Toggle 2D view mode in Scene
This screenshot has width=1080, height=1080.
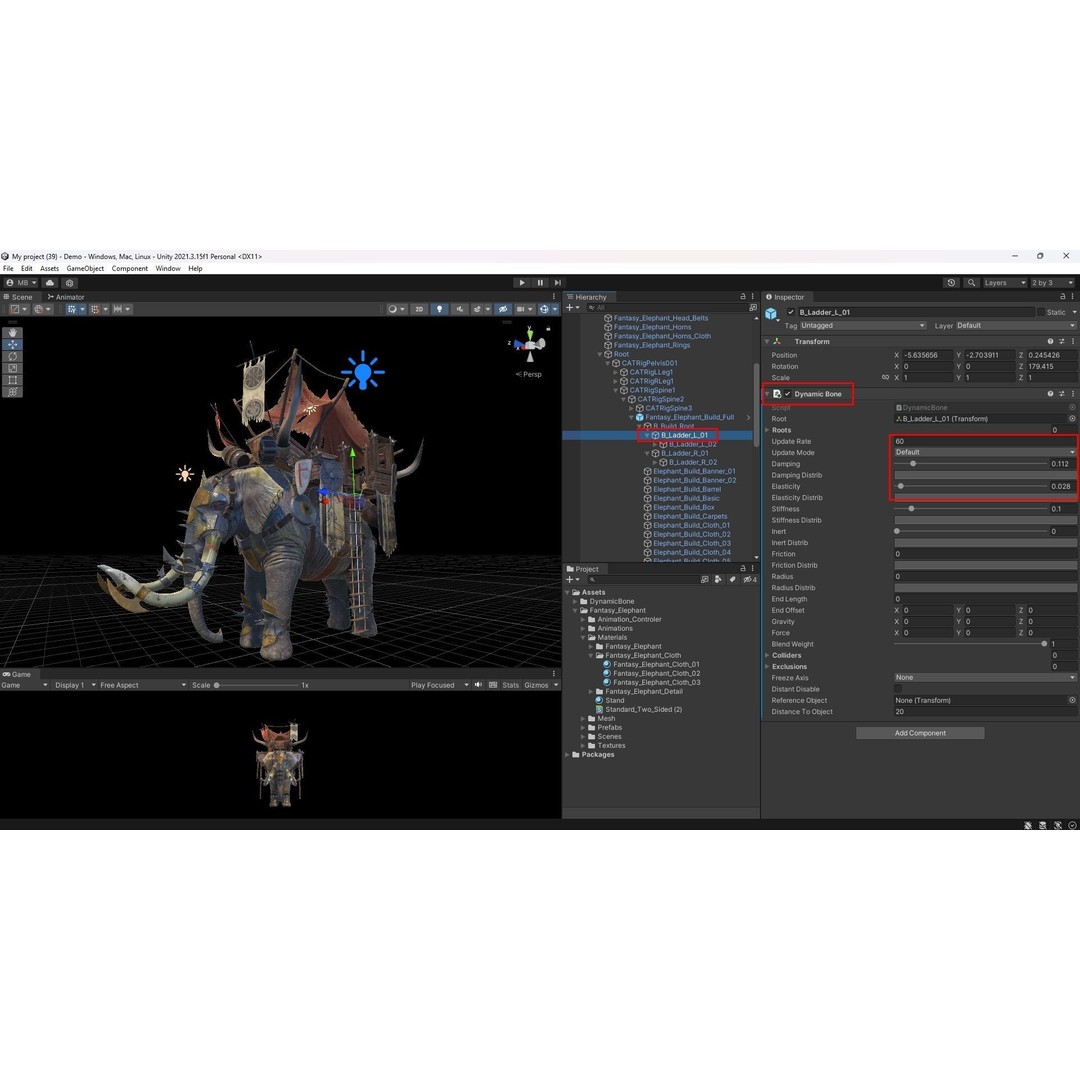coord(419,309)
